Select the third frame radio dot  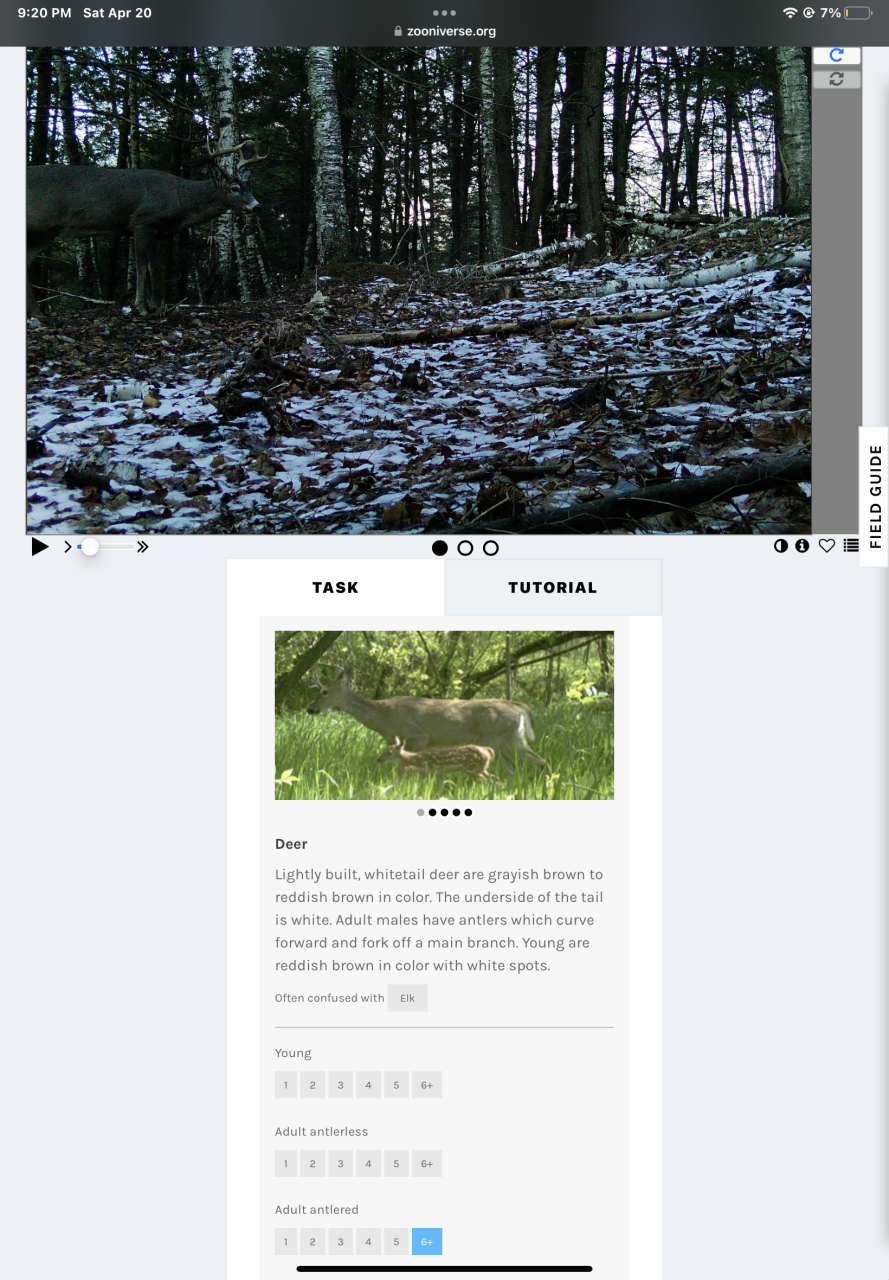[491, 548]
